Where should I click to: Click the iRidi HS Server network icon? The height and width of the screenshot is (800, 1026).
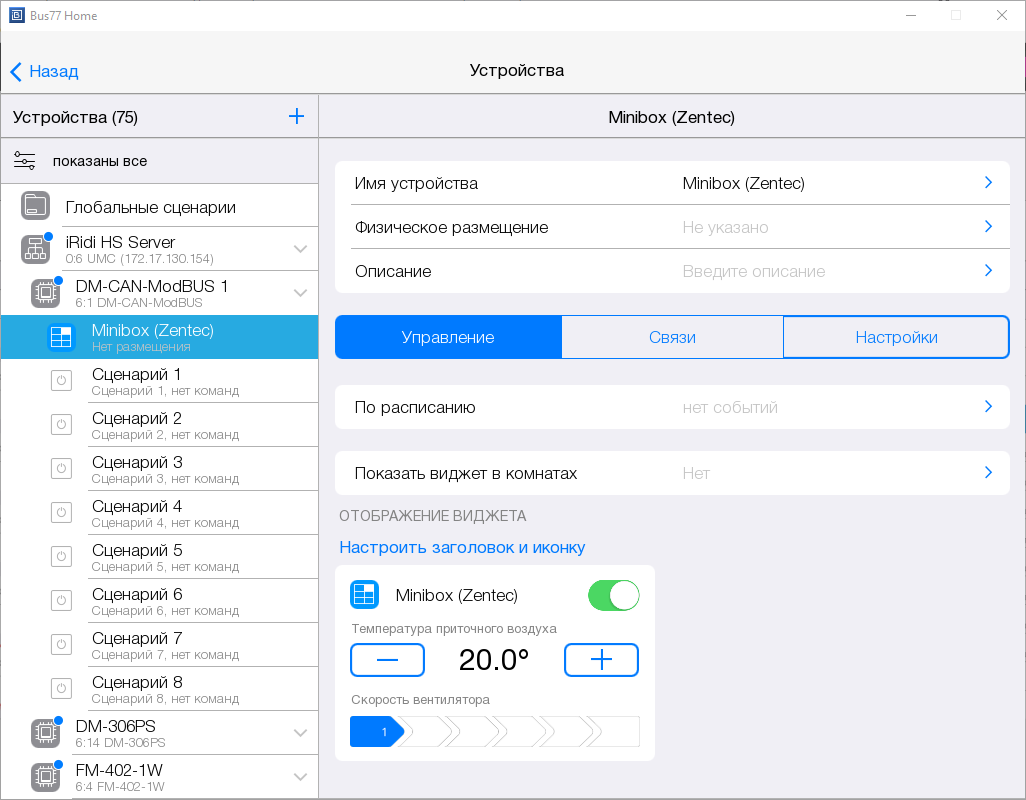click(x=35, y=249)
